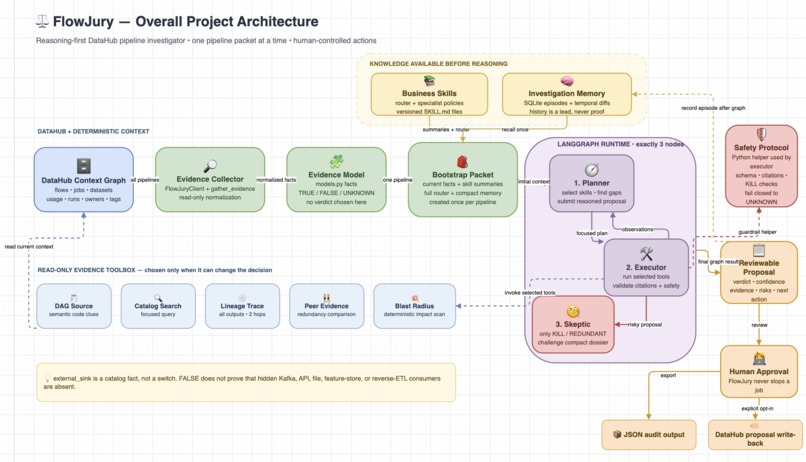This screenshot has height=462, width=806.
Task: Click the 'recall once' edge label
Action: click(515, 130)
